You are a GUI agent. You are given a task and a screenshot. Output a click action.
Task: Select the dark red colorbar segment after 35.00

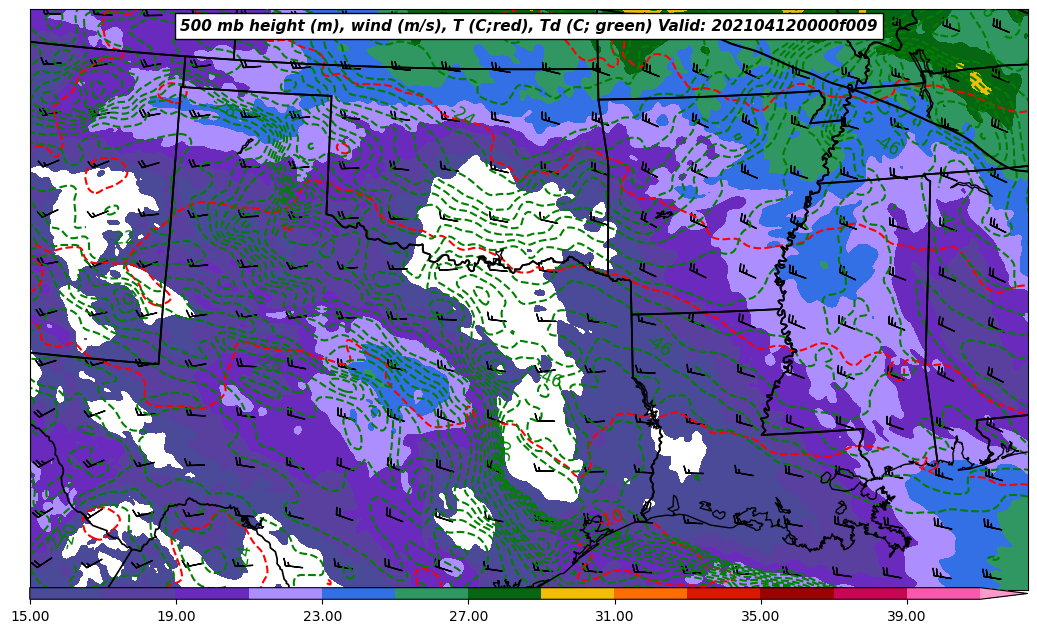797,593
